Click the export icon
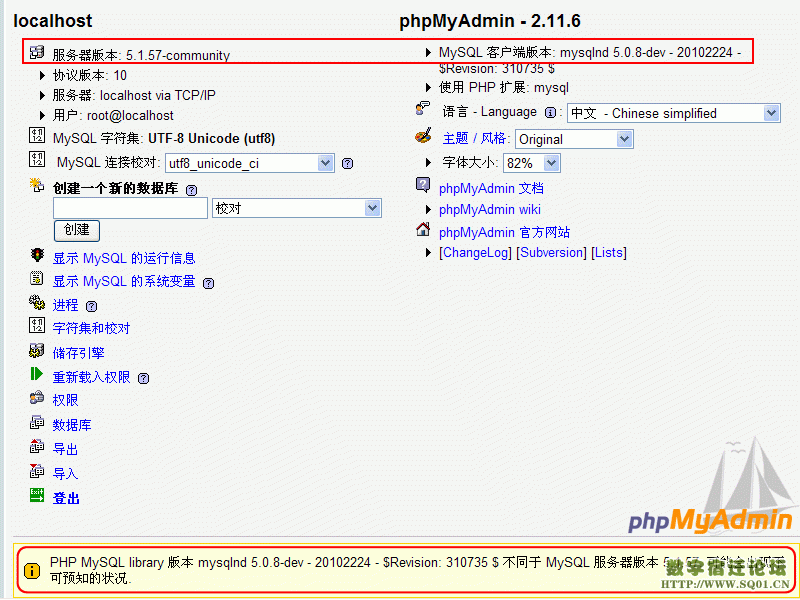This screenshot has height=600, width=800. pyautogui.click(x=37, y=446)
